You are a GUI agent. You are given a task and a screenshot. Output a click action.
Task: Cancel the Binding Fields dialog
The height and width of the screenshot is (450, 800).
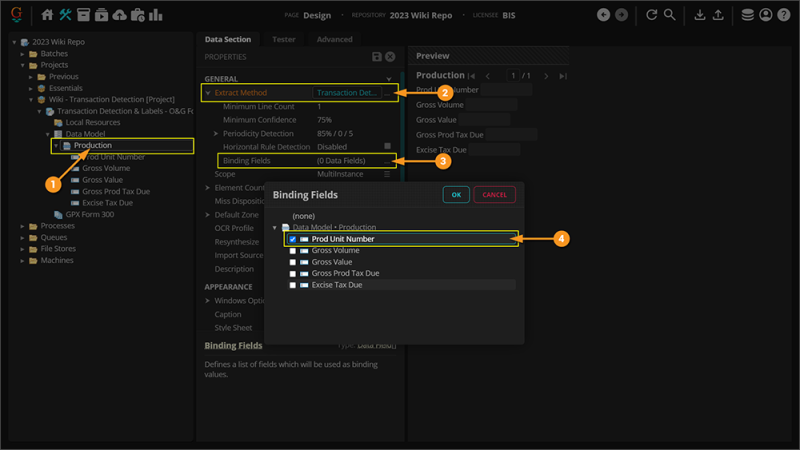494,194
